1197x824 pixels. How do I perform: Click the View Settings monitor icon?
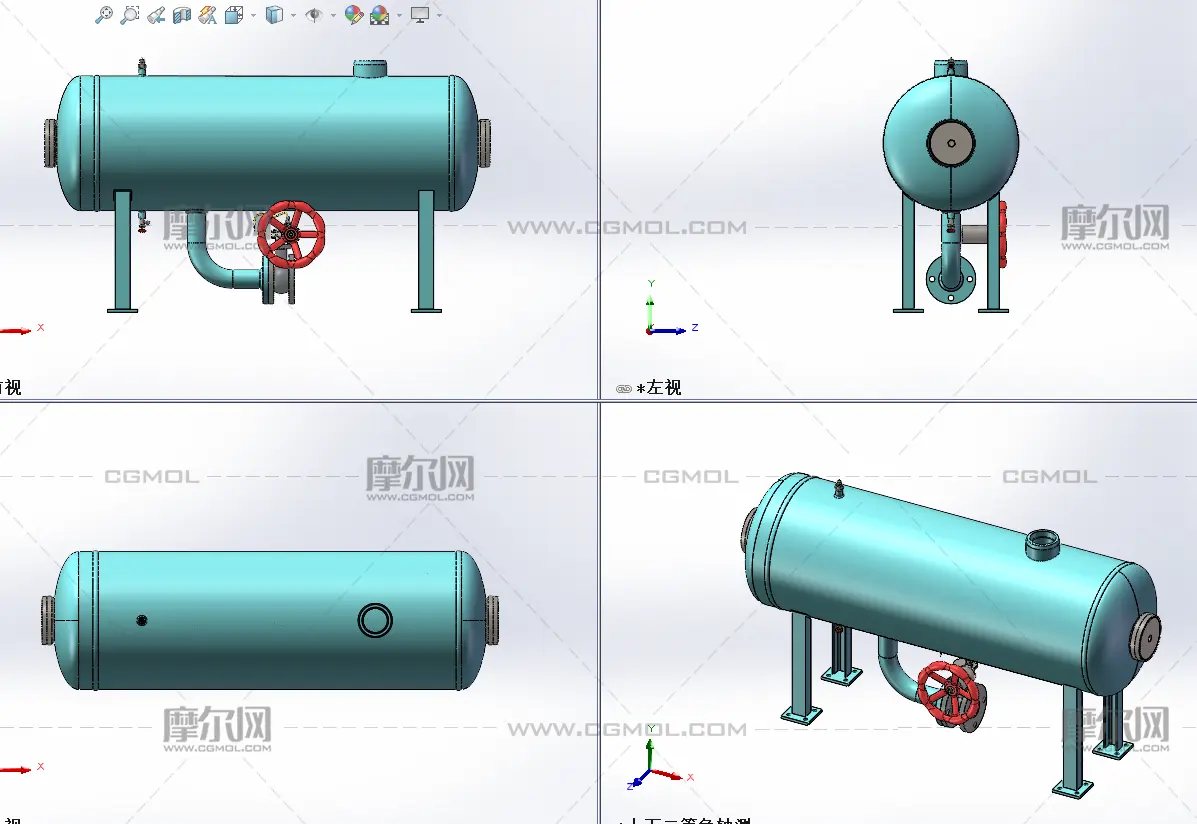(420, 15)
